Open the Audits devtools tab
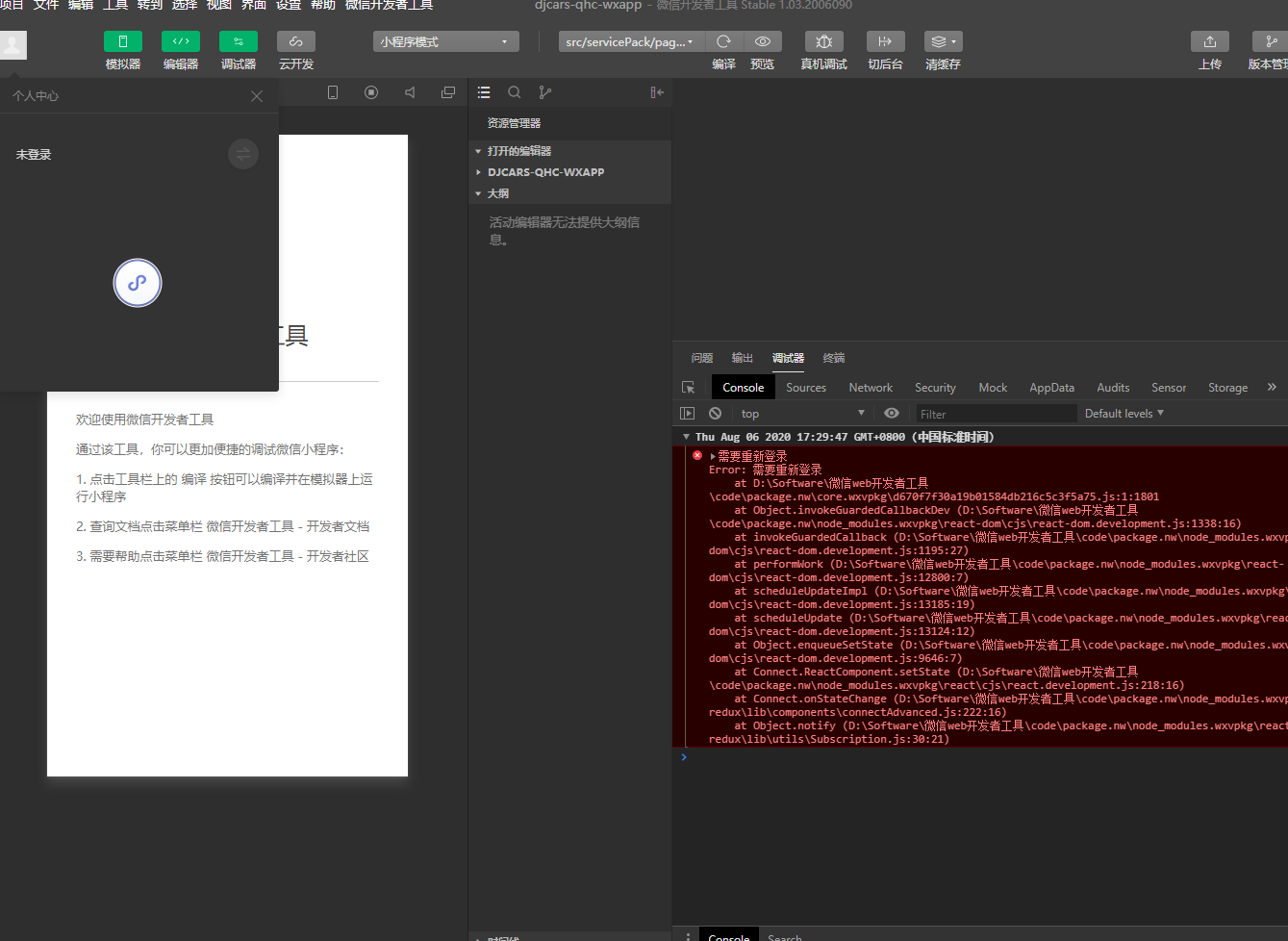1288x941 pixels. coord(1113,388)
